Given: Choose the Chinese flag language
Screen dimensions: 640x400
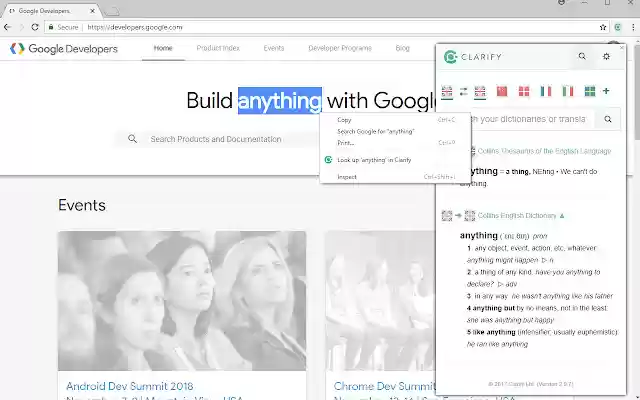Looking at the screenshot, I should (502, 91).
